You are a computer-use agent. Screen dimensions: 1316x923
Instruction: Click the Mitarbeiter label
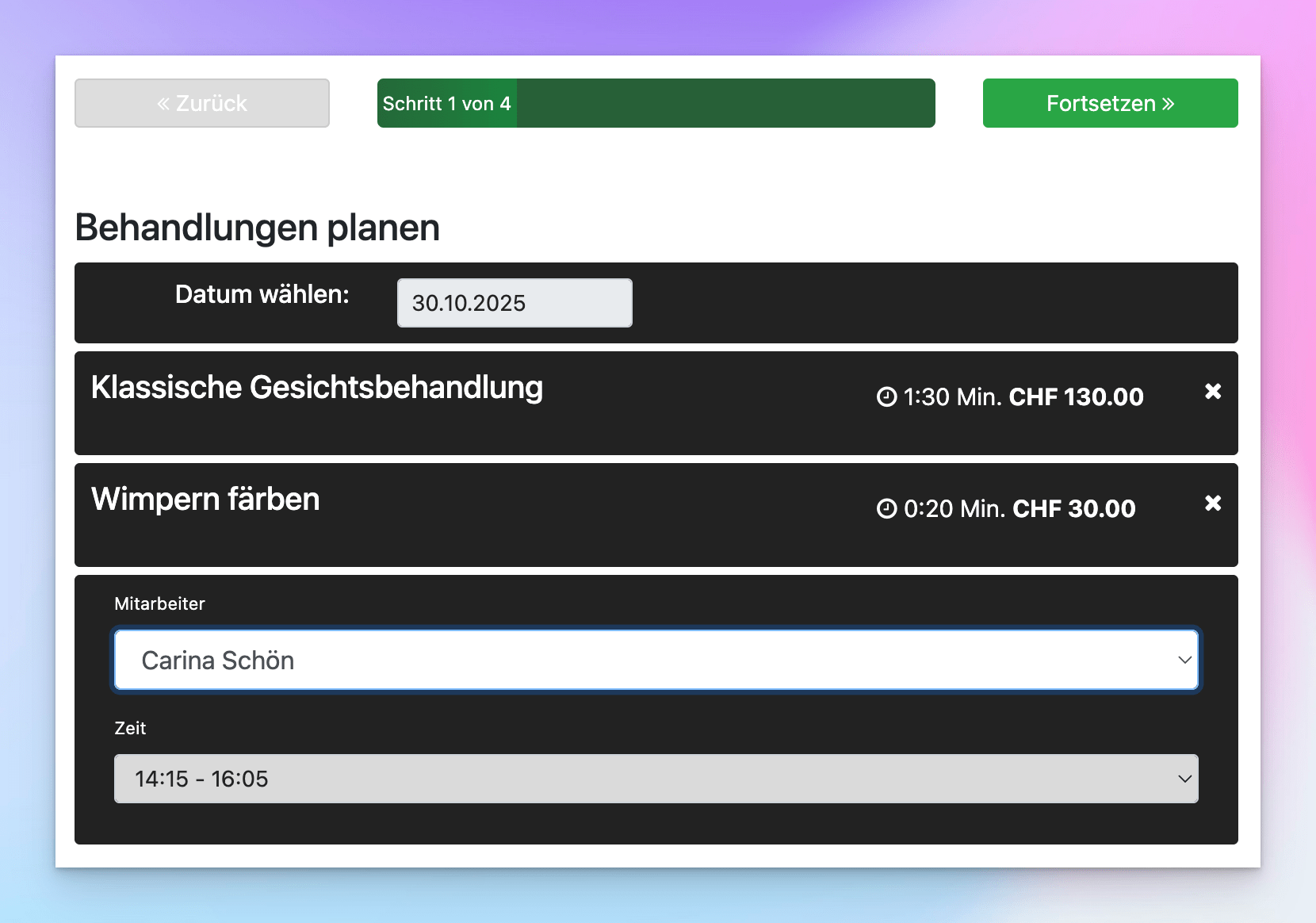[159, 603]
